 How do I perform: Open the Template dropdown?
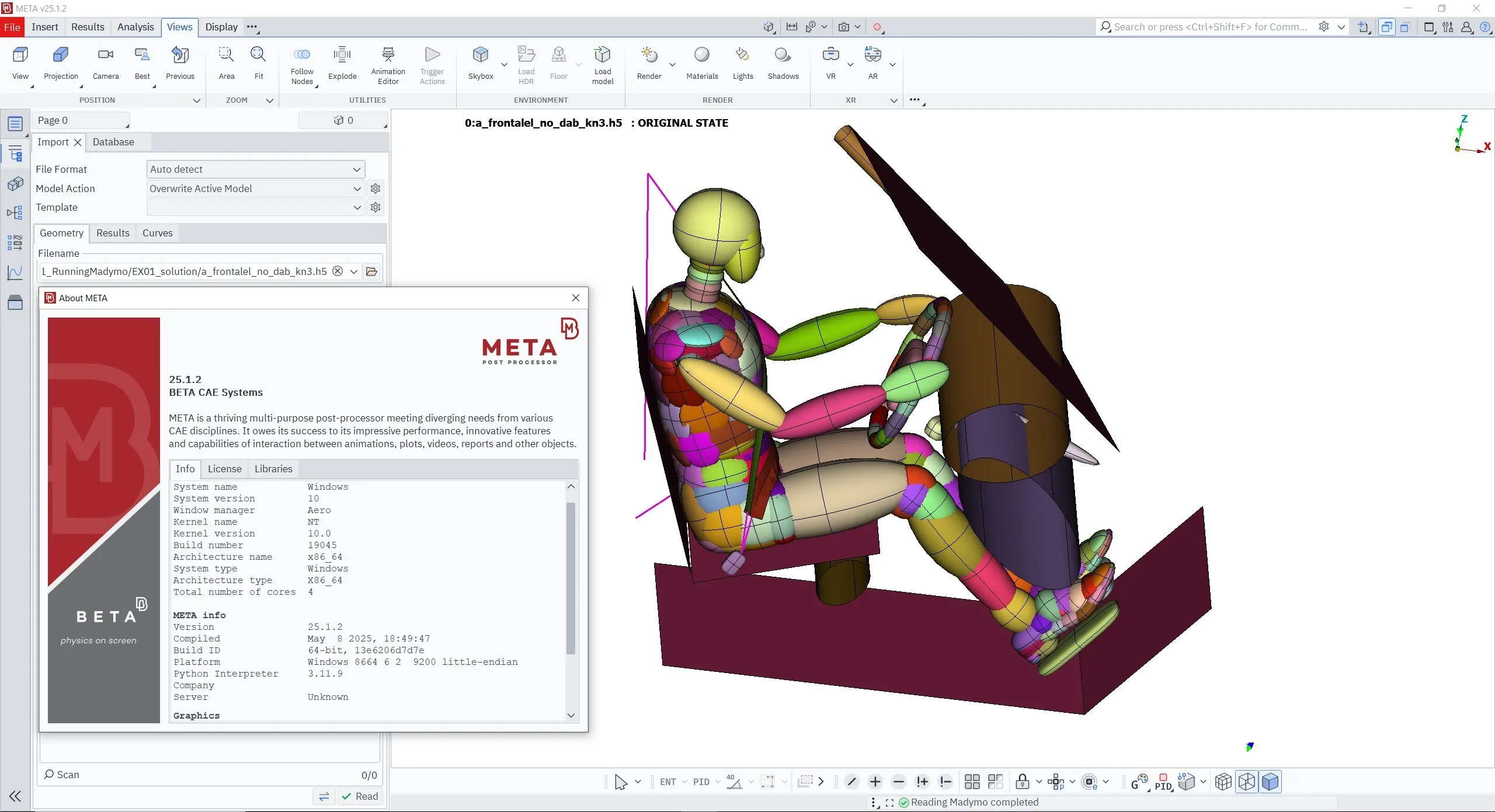[256, 207]
